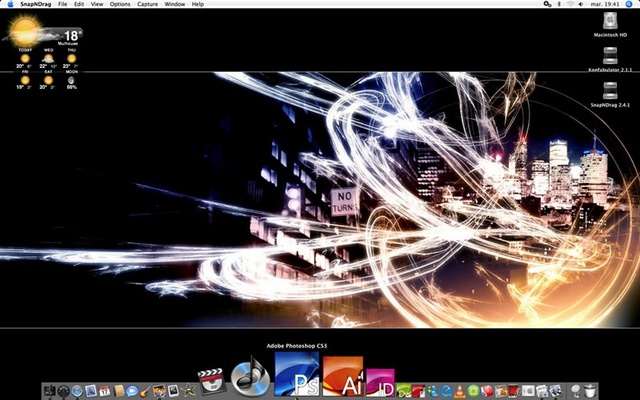Click the Bluetooth status icon
The width and height of the screenshot is (640, 400).
click(x=559, y=4)
